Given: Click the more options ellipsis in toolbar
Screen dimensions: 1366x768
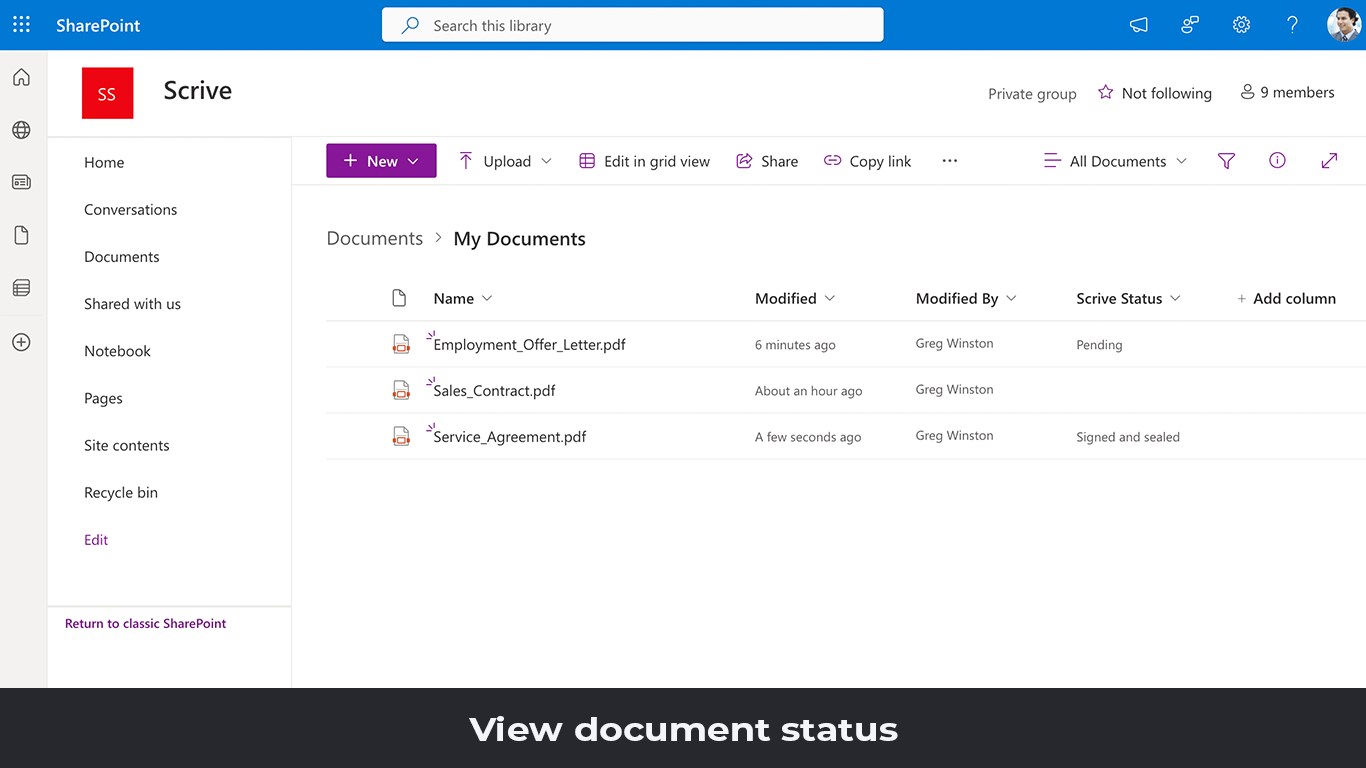Looking at the screenshot, I should 950,161.
